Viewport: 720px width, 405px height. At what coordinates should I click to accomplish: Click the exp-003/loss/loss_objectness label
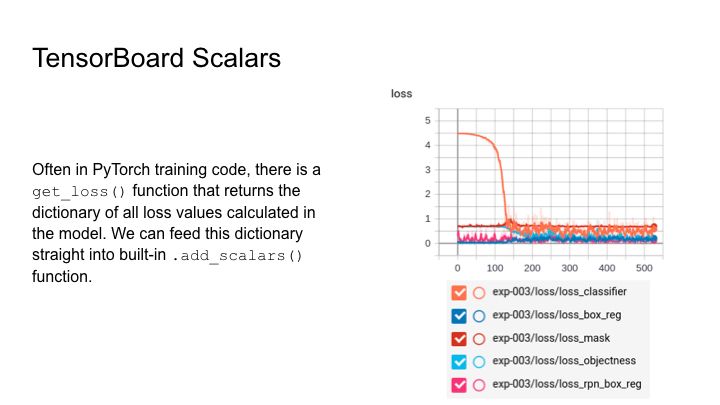564,361
